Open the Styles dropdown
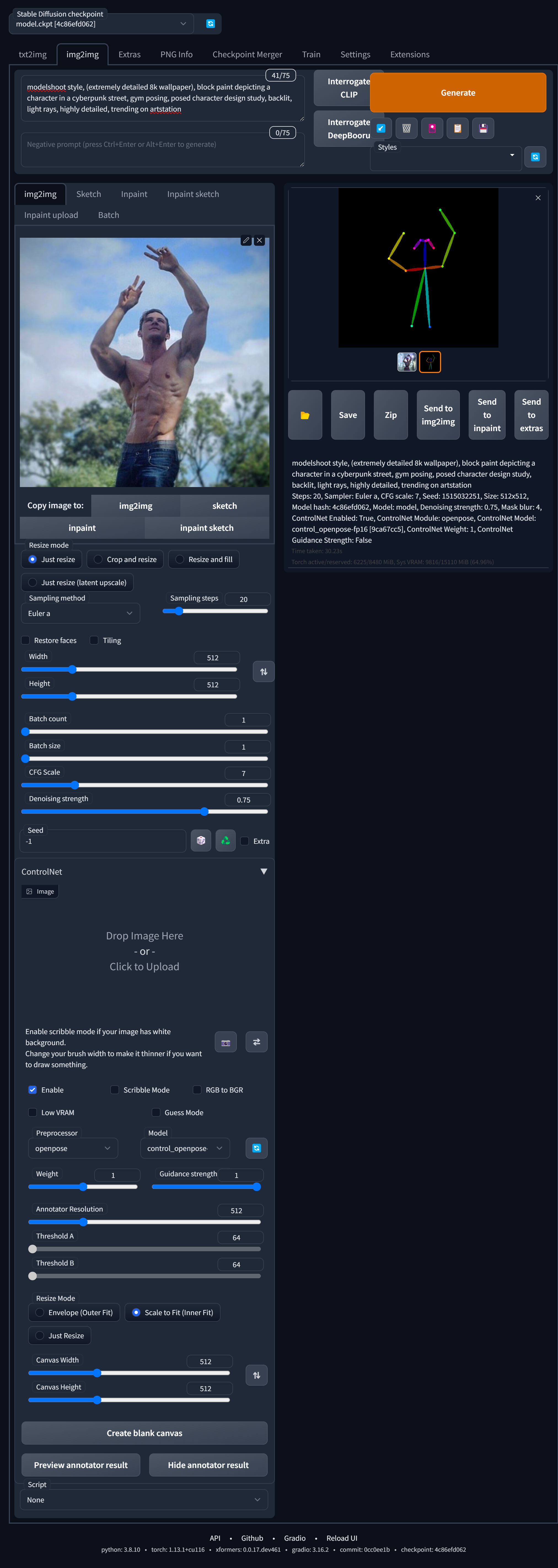Screen dimensions: 558x1568 [x=446, y=158]
